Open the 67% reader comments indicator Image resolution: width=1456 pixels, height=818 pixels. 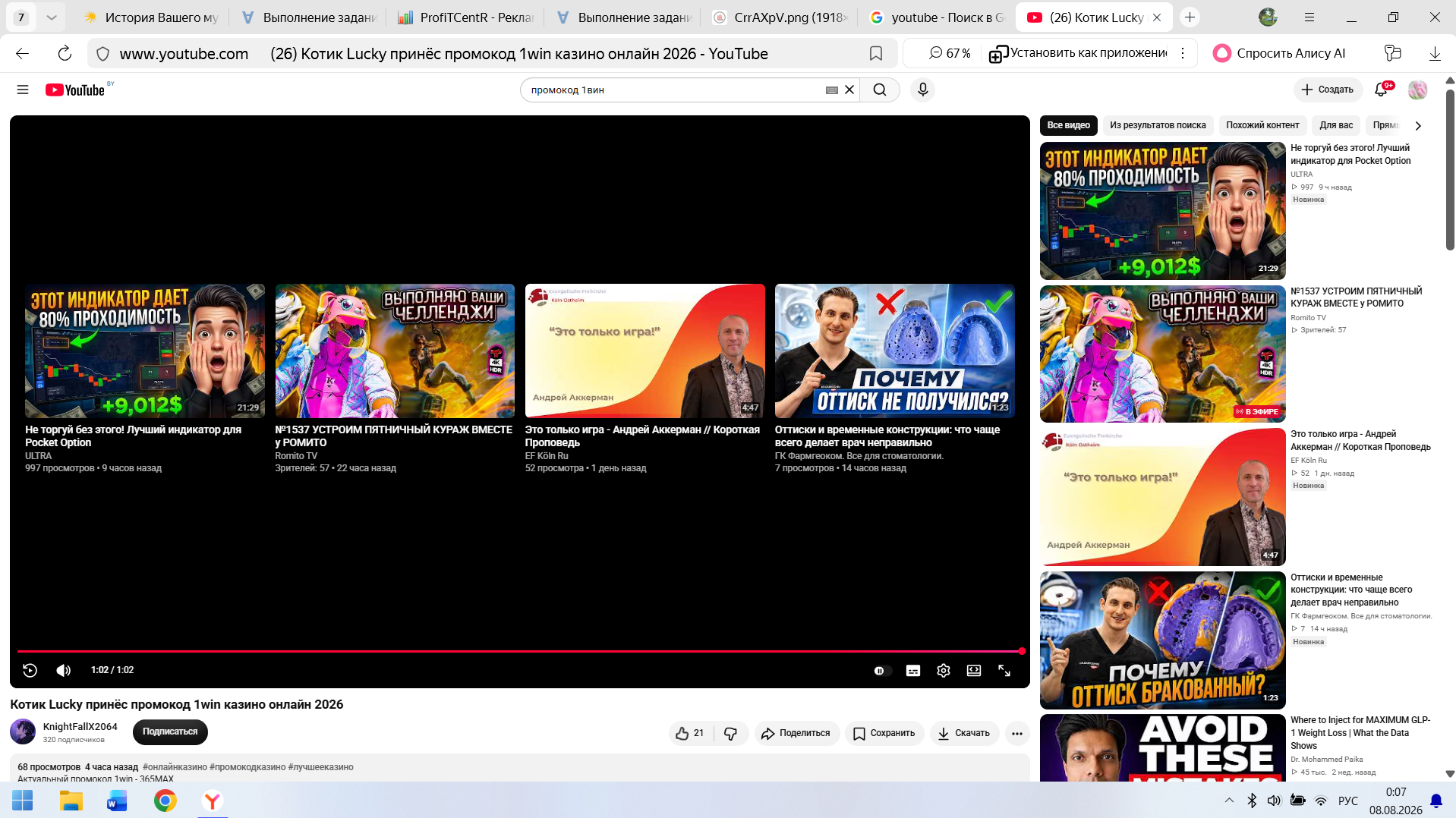[950, 53]
